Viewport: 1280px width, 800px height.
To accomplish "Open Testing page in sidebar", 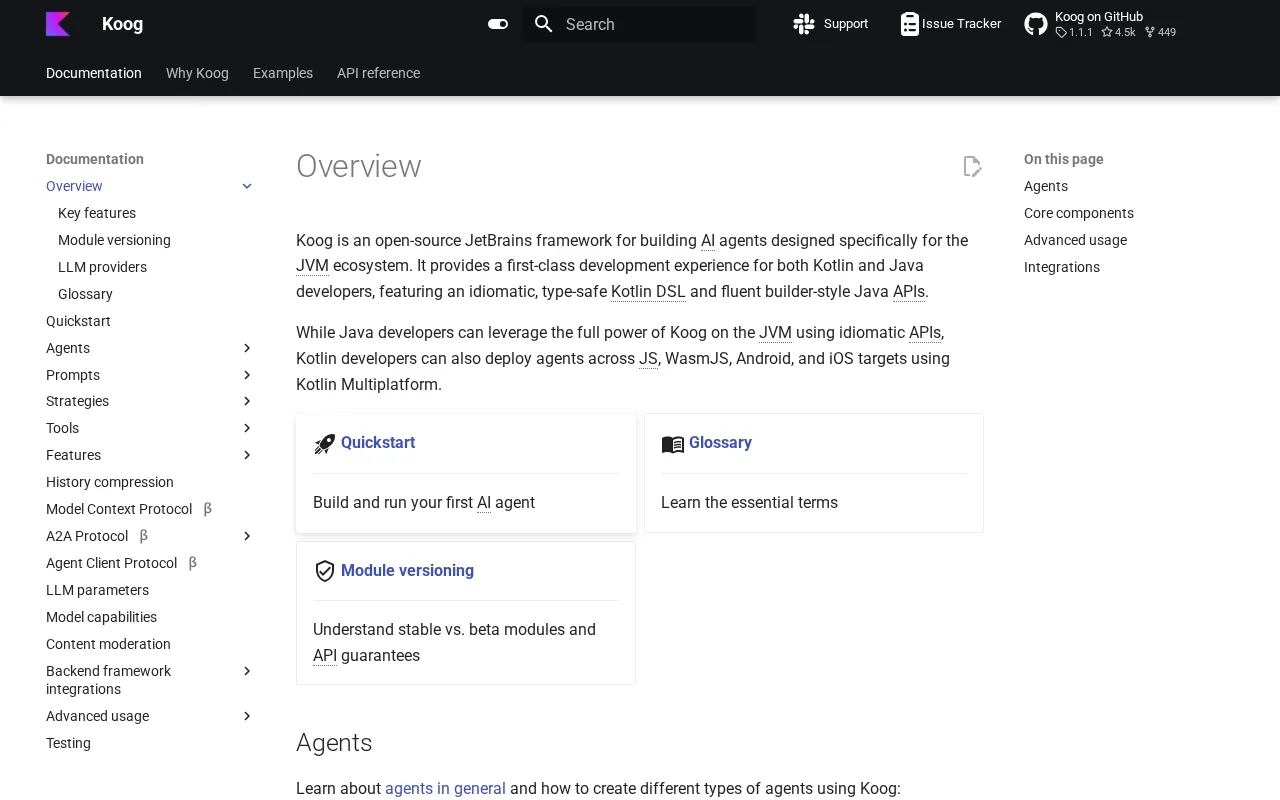I will click(x=68, y=743).
